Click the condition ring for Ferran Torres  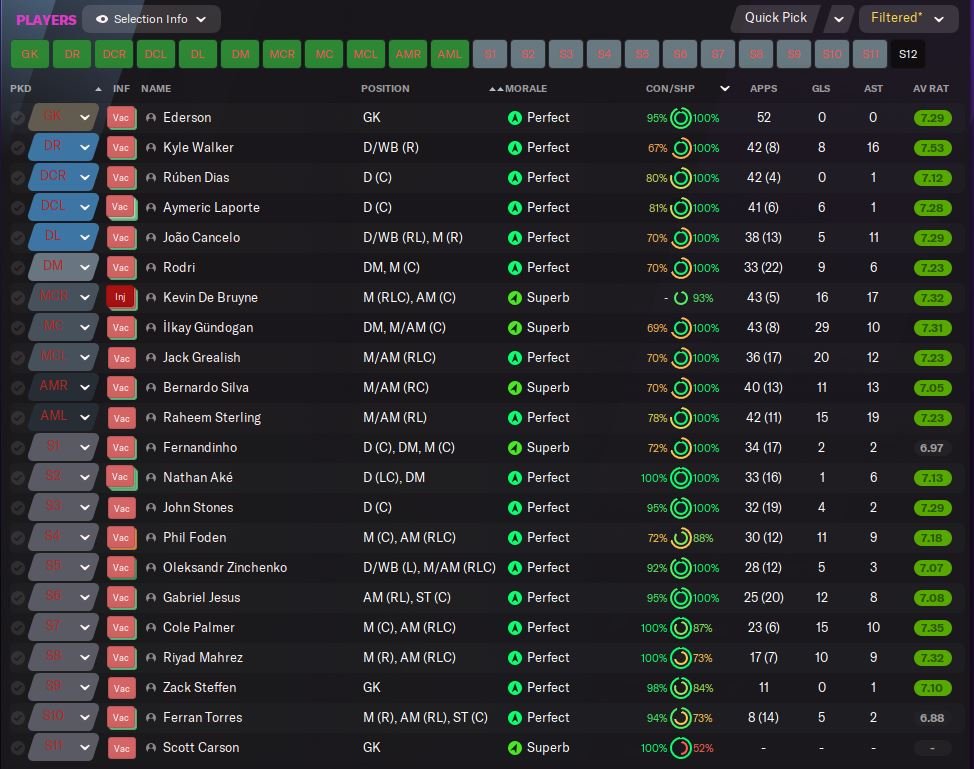click(x=681, y=718)
